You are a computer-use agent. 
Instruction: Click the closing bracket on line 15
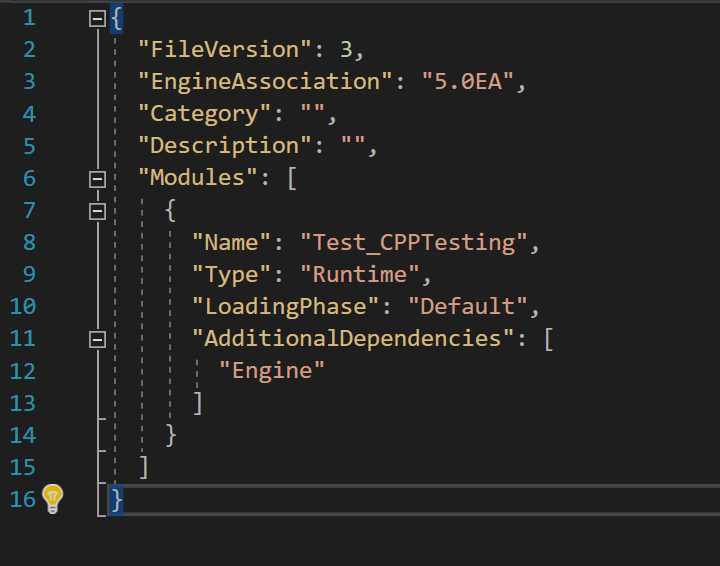point(144,467)
